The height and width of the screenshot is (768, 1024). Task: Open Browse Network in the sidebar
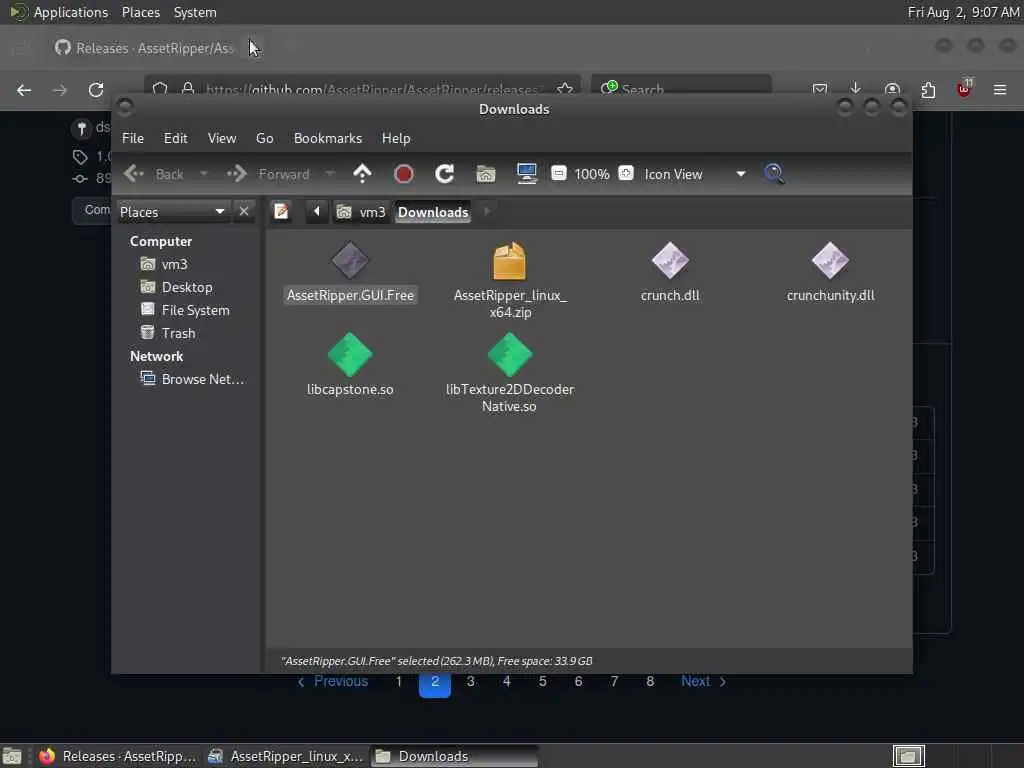pyautogui.click(x=192, y=379)
